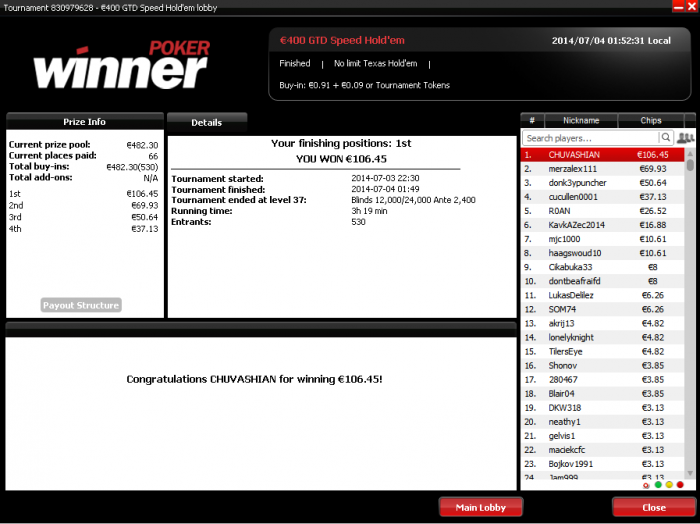
Task: Close window with the title bar X
Action: 691,6
